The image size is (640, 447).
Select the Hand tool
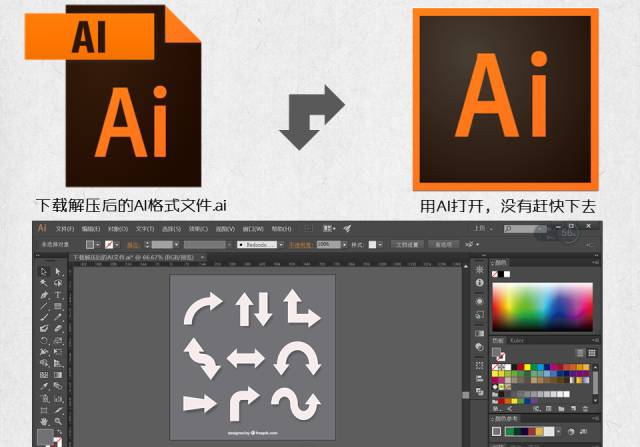pyautogui.click(x=44, y=421)
